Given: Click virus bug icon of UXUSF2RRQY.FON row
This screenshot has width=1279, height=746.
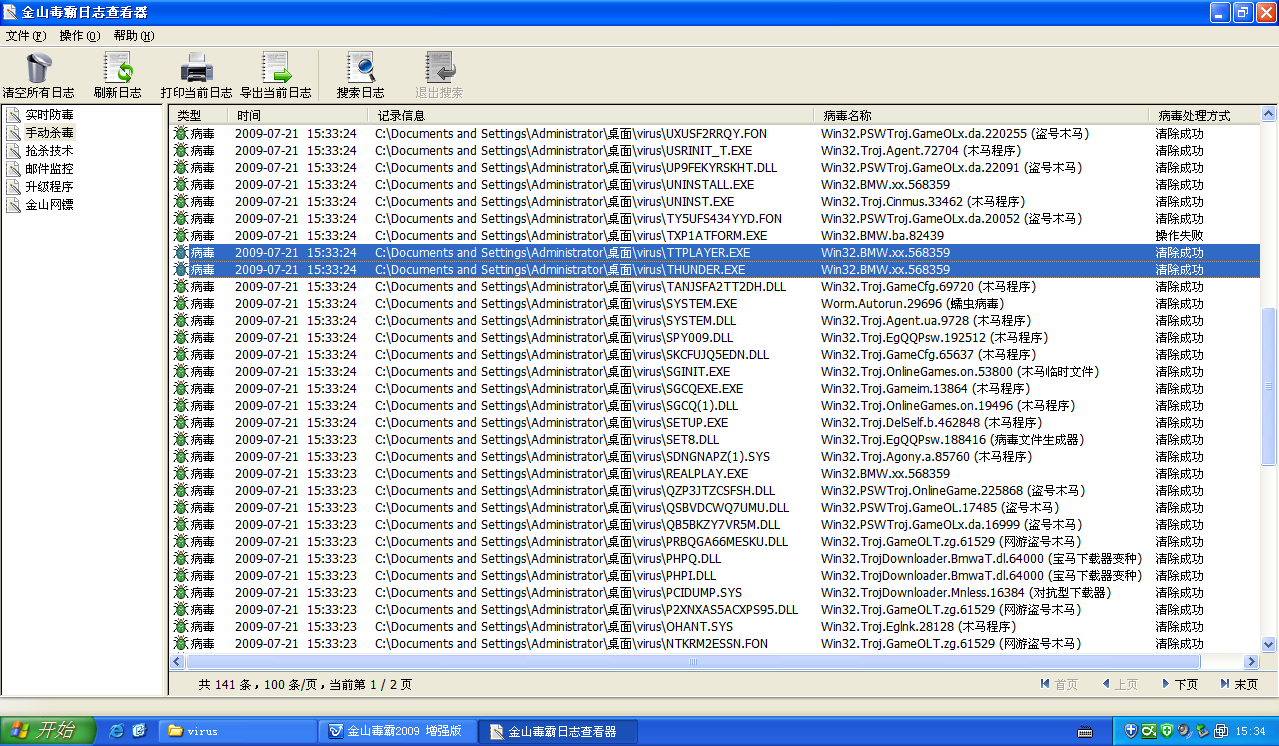Looking at the screenshot, I should point(180,134).
